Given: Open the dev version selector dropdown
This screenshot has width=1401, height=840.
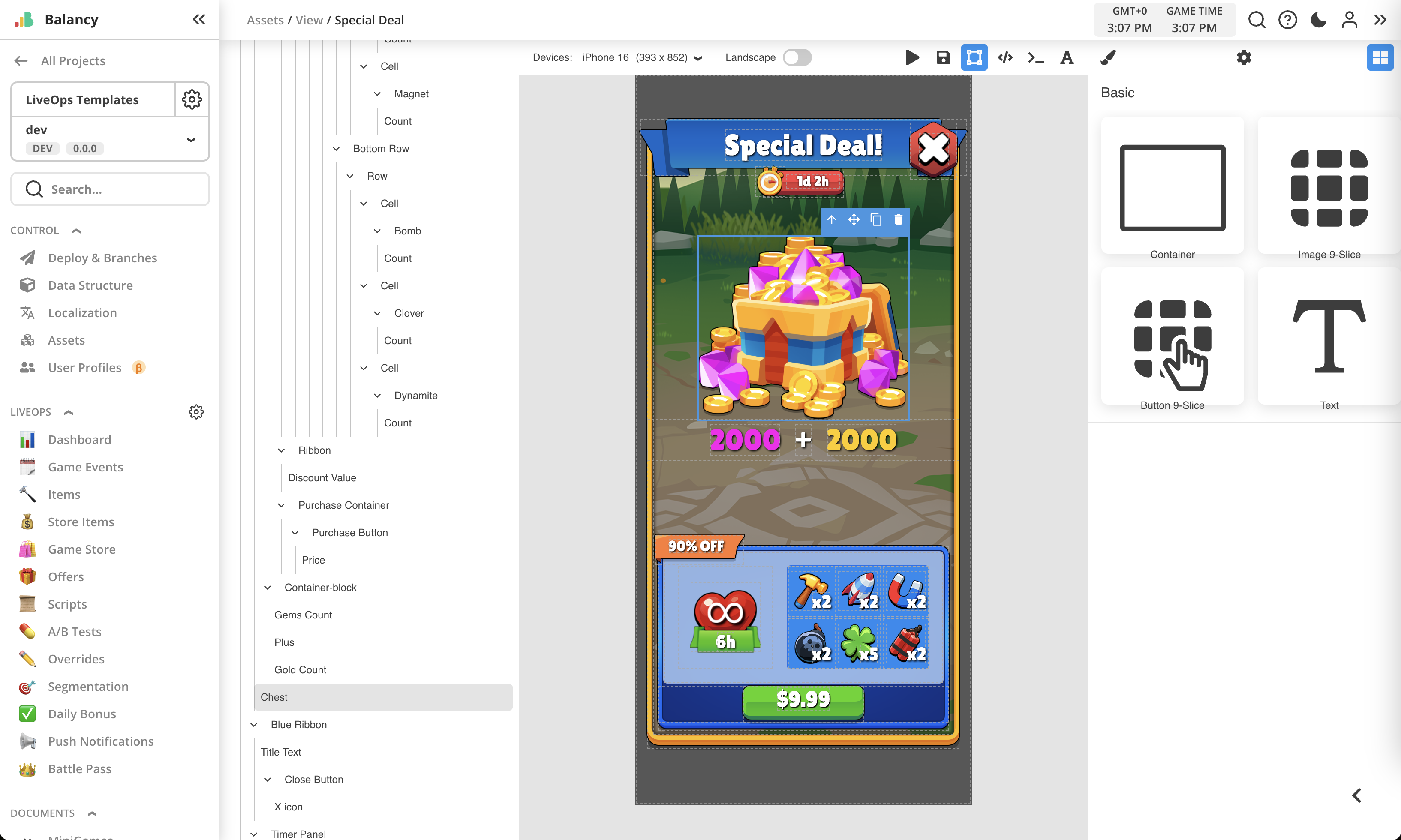Looking at the screenshot, I should pos(191,139).
